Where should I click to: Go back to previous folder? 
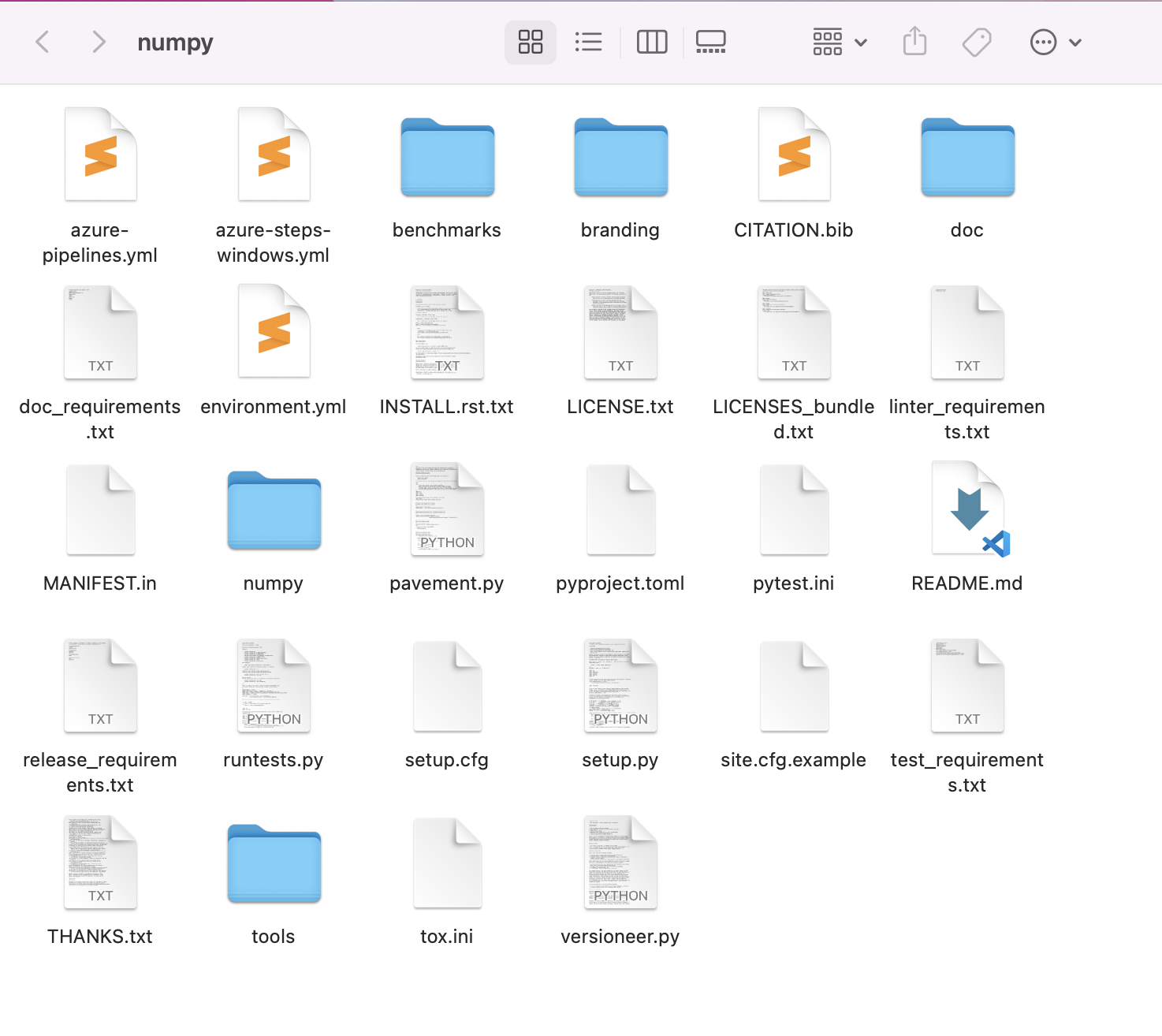(x=43, y=42)
